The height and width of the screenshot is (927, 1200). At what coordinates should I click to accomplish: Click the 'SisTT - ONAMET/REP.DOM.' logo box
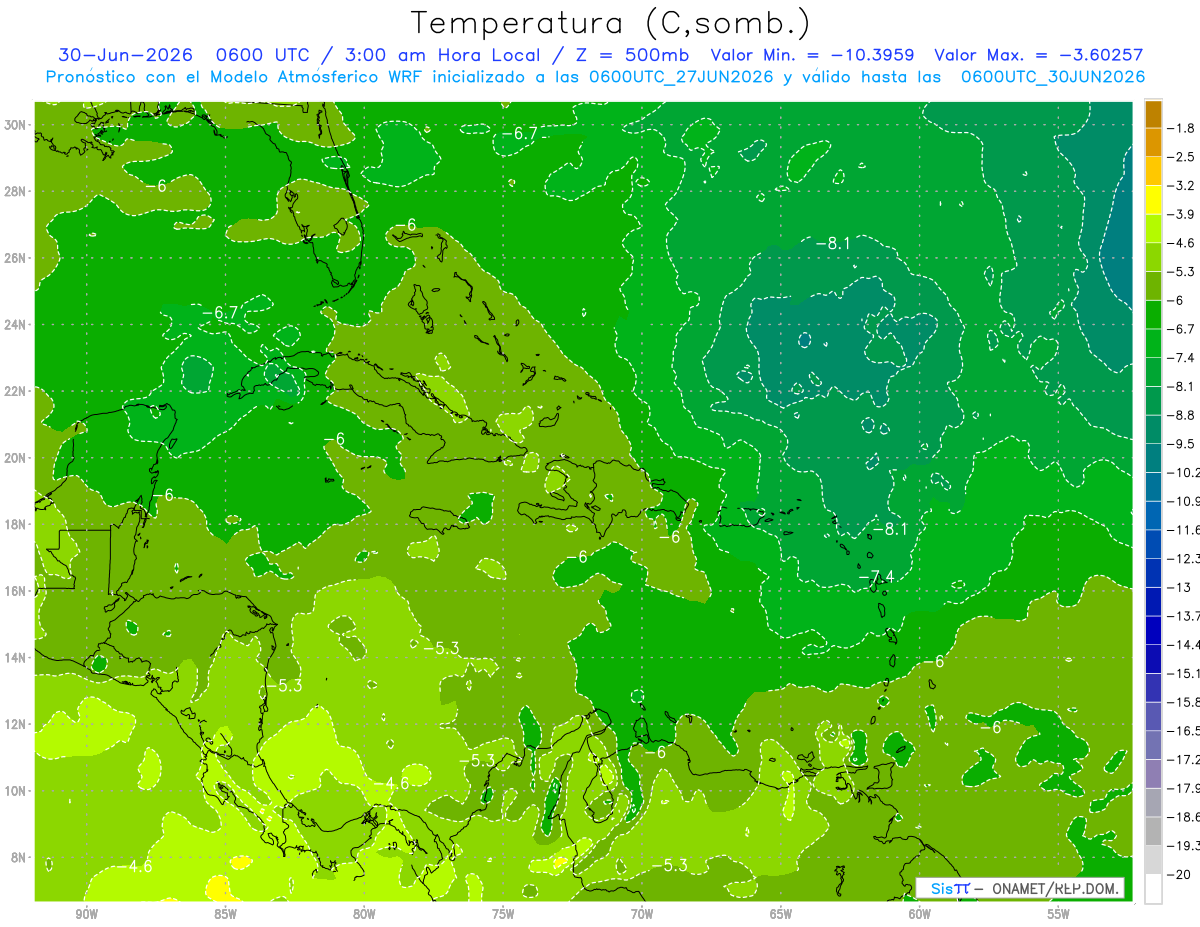(1020, 888)
